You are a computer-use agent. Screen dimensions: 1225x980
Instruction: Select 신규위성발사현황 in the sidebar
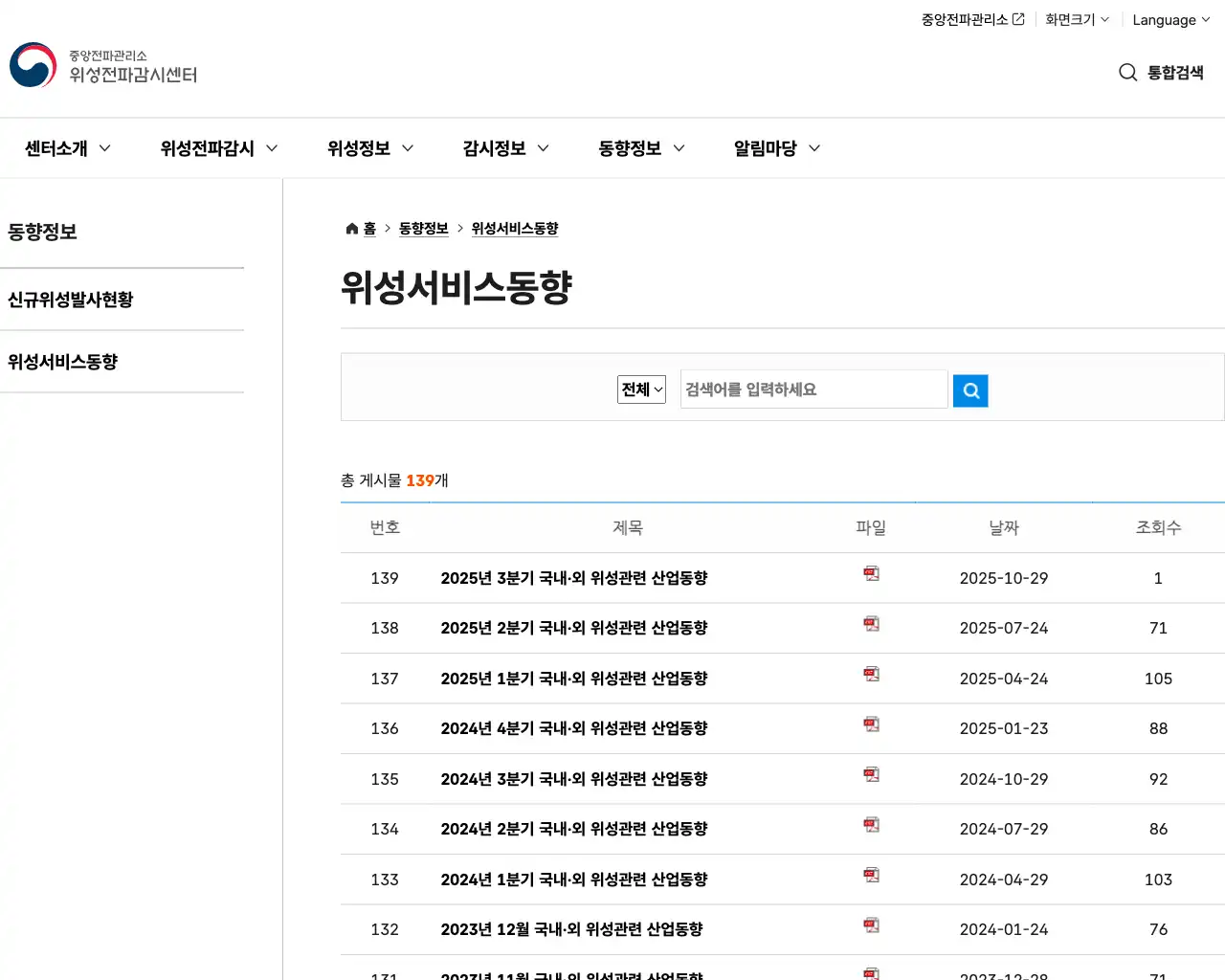pyautogui.click(x=72, y=299)
